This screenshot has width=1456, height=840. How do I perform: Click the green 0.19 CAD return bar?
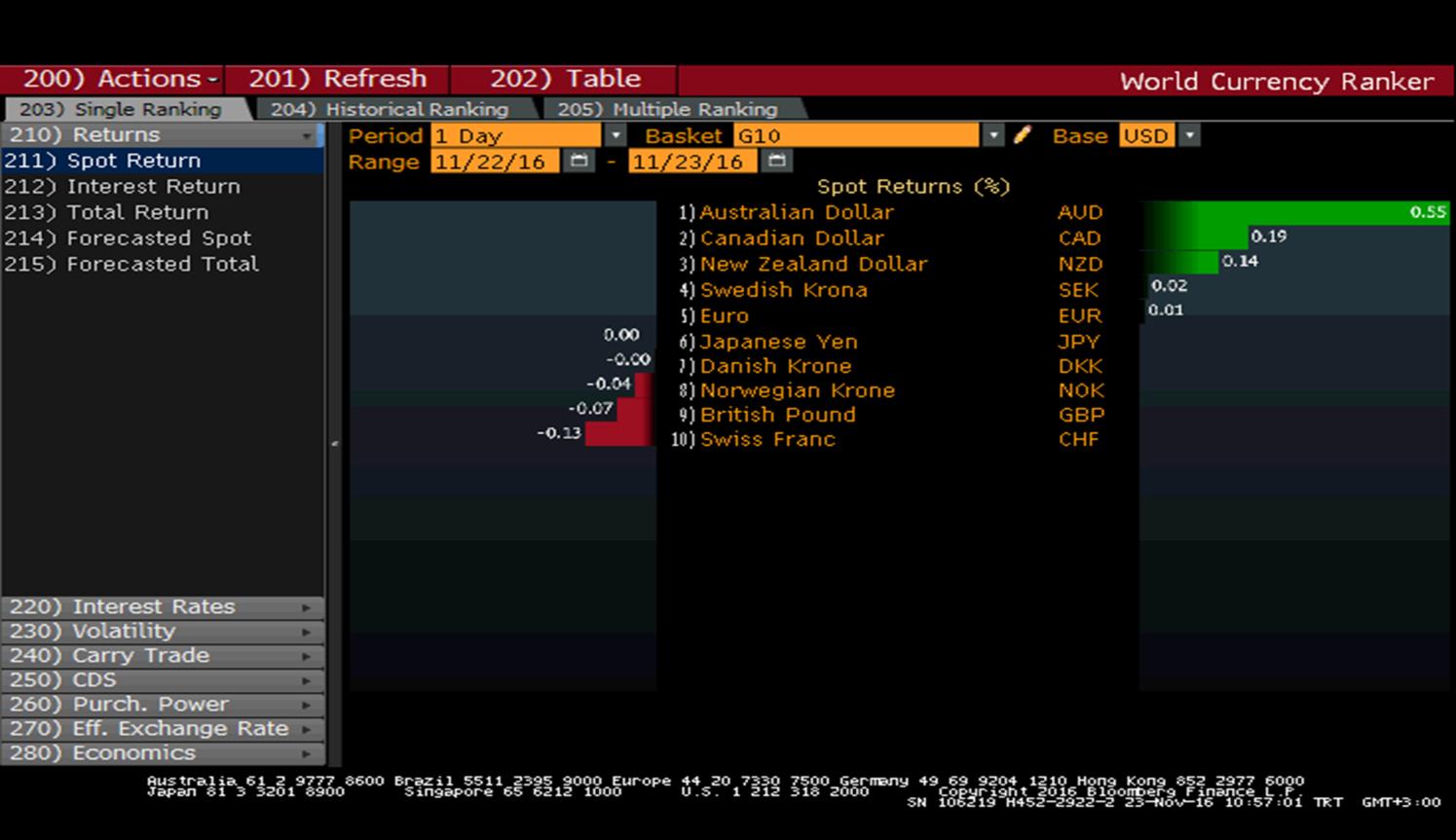[x=1195, y=237]
